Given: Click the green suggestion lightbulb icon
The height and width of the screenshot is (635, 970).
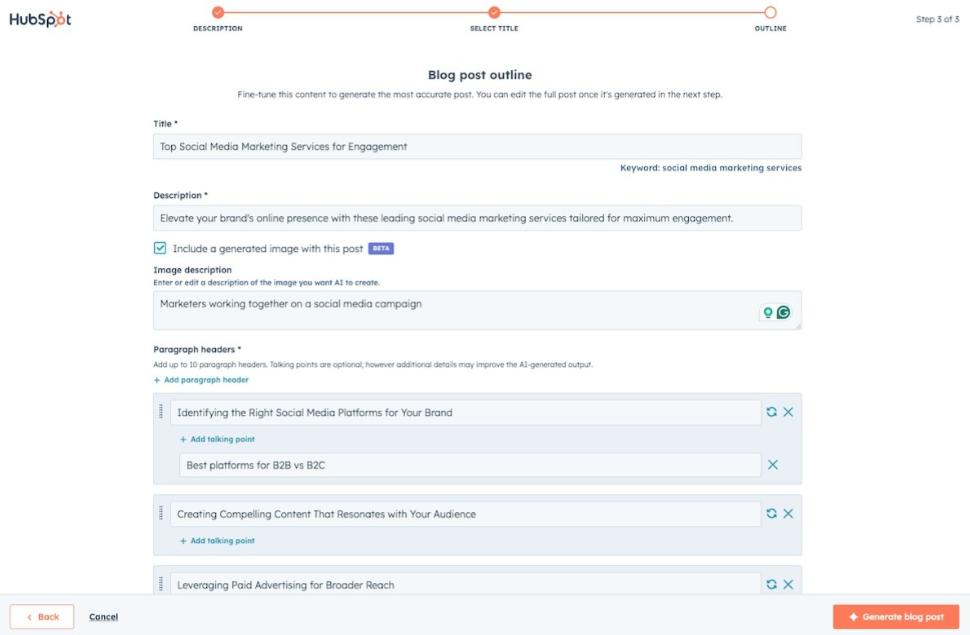Looking at the screenshot, I should 770,310.
